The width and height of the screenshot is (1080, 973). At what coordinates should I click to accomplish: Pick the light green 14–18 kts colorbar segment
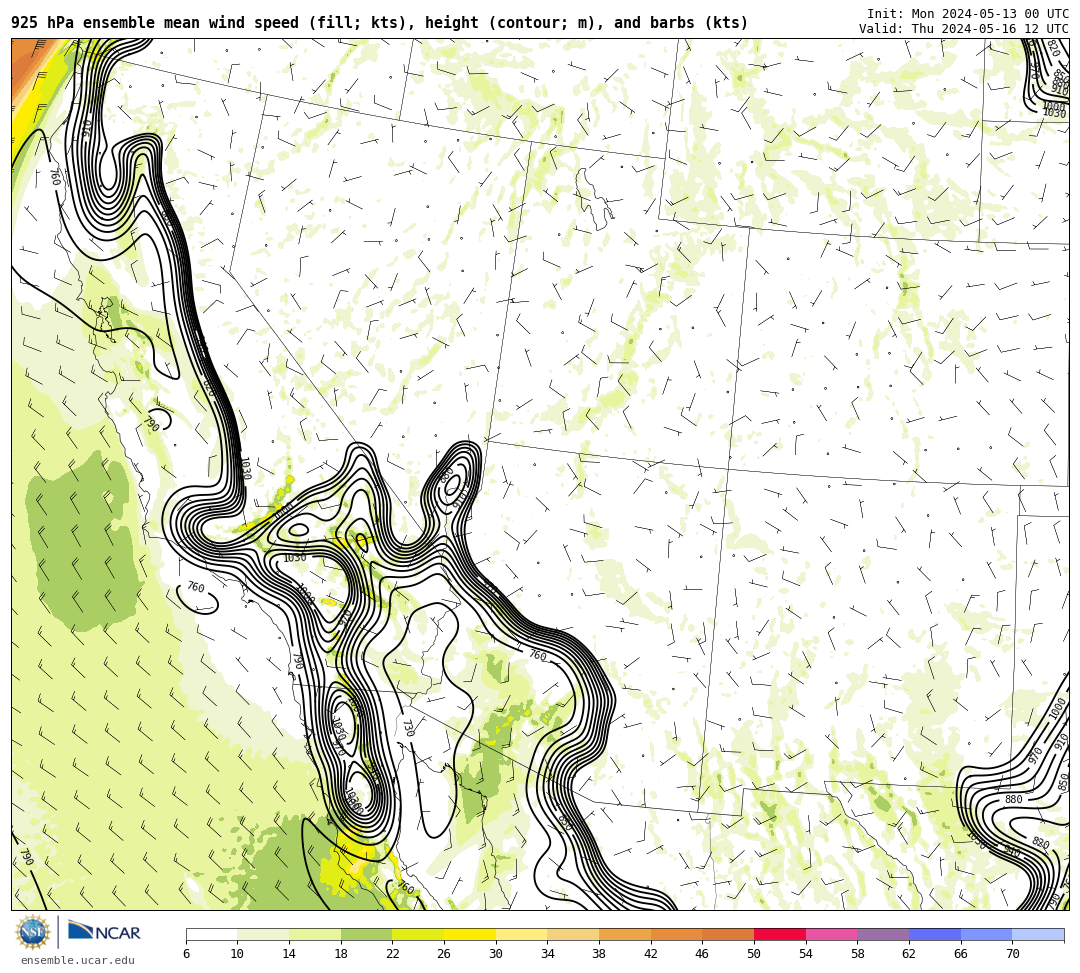(315, 934)
